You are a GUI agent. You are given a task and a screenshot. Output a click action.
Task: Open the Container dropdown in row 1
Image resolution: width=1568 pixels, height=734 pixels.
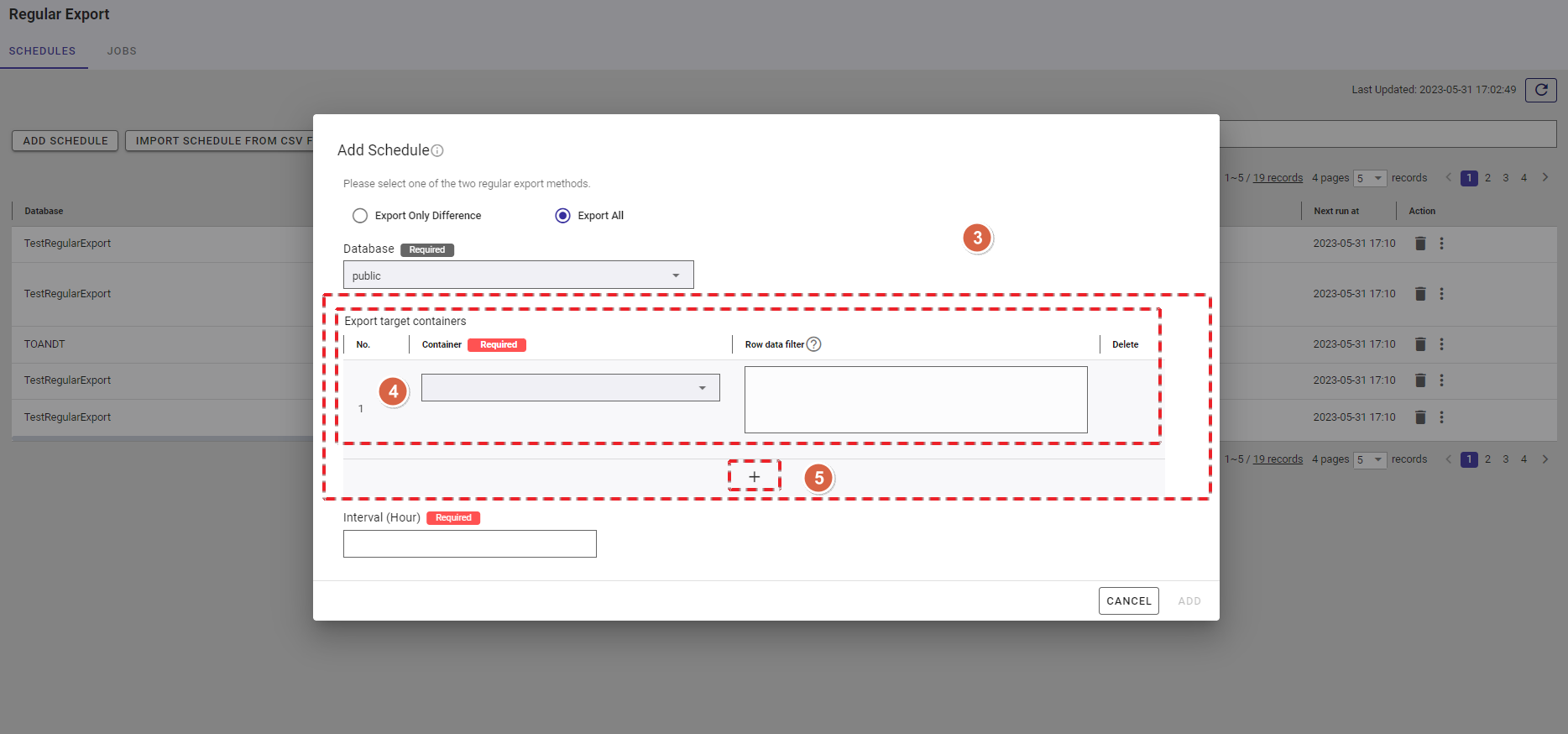click(x=570, y=388)
